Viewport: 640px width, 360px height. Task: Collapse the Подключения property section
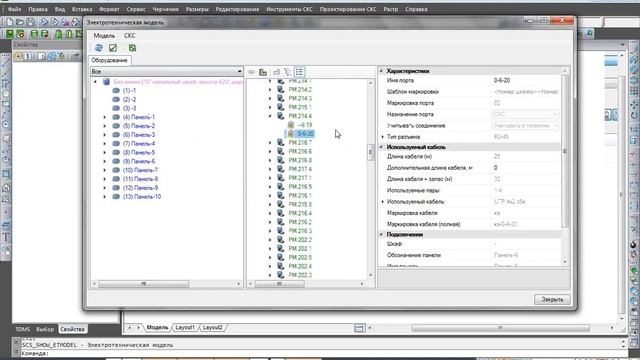[x=382, y=235]
